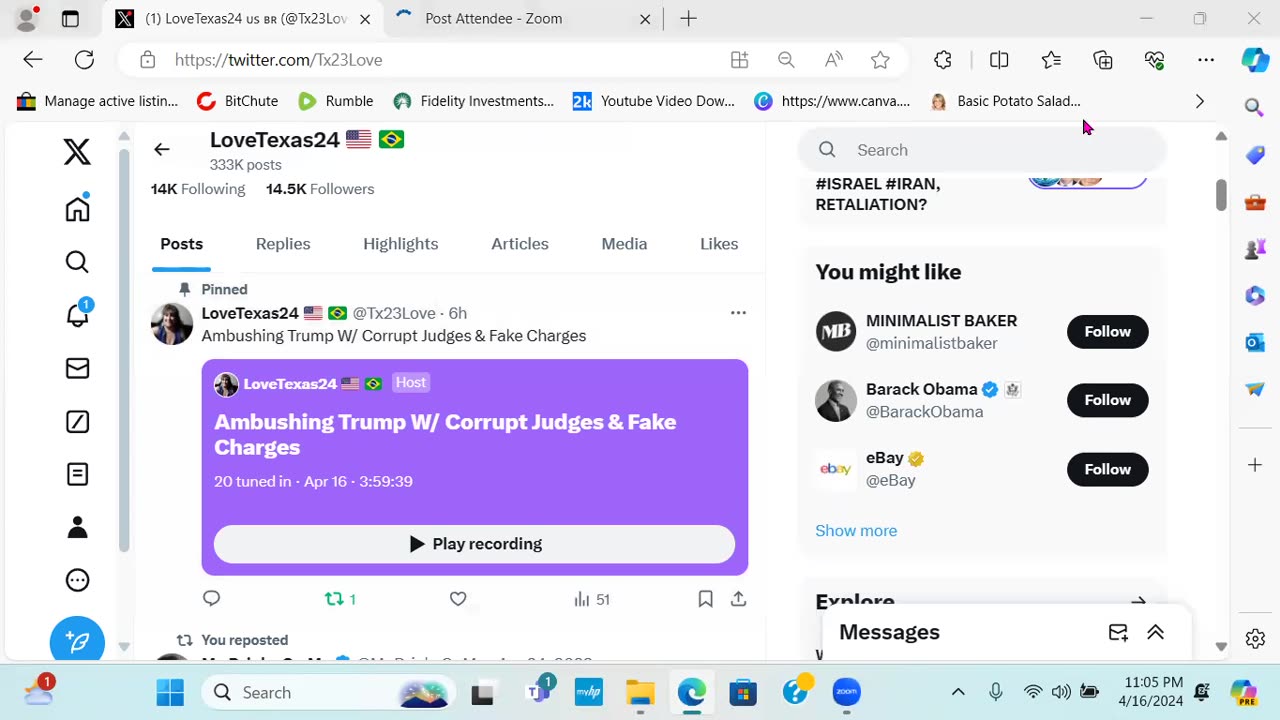
Task: Add an app to Edge sidebar with plus
Action: [1255, 465]
